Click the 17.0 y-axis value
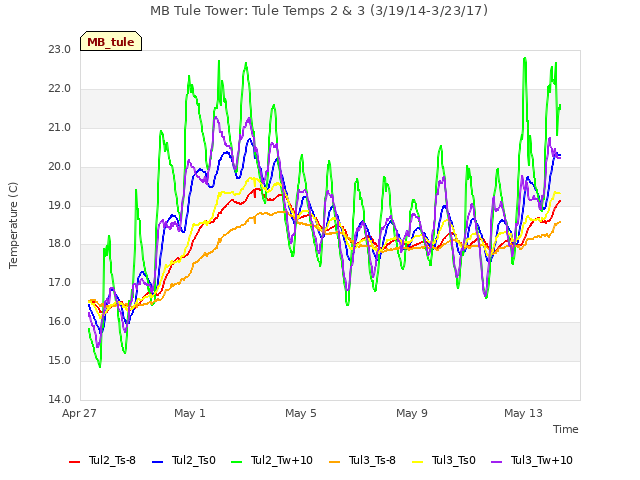This screenshot has height=480, width=640. pos(60,282)
